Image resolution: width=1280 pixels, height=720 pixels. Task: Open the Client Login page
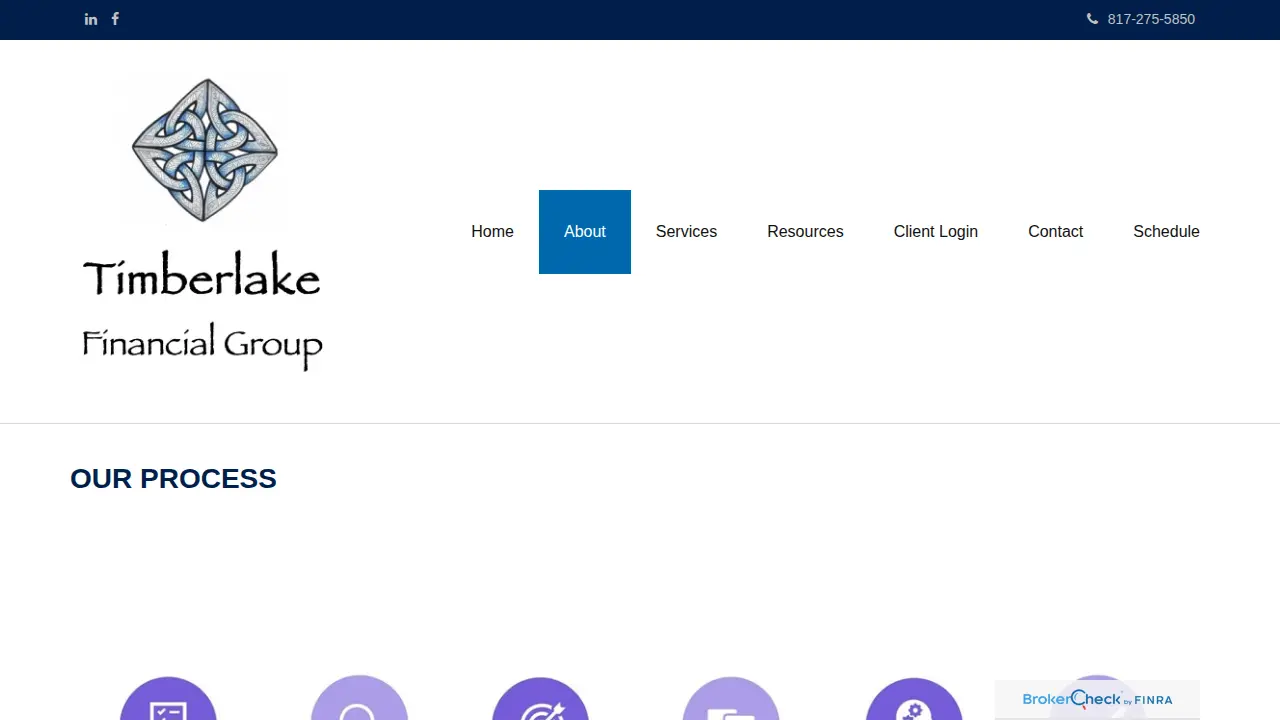point(936,232)
